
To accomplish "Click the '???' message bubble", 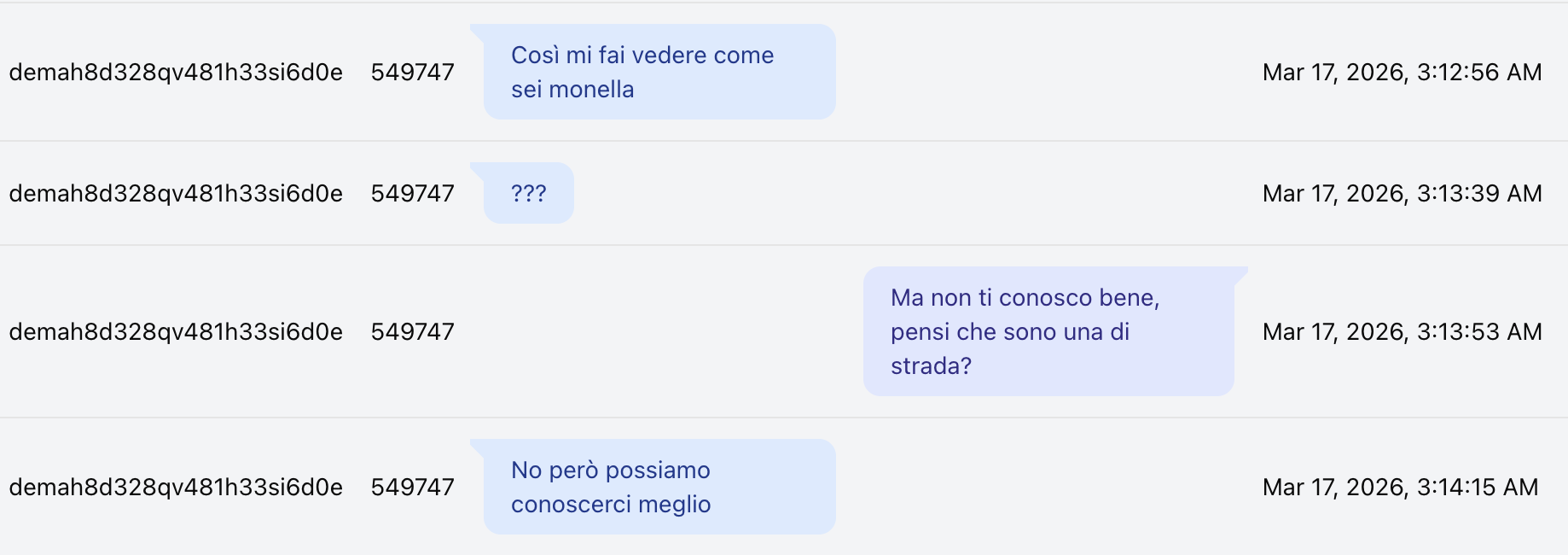I will pos(528,193).
